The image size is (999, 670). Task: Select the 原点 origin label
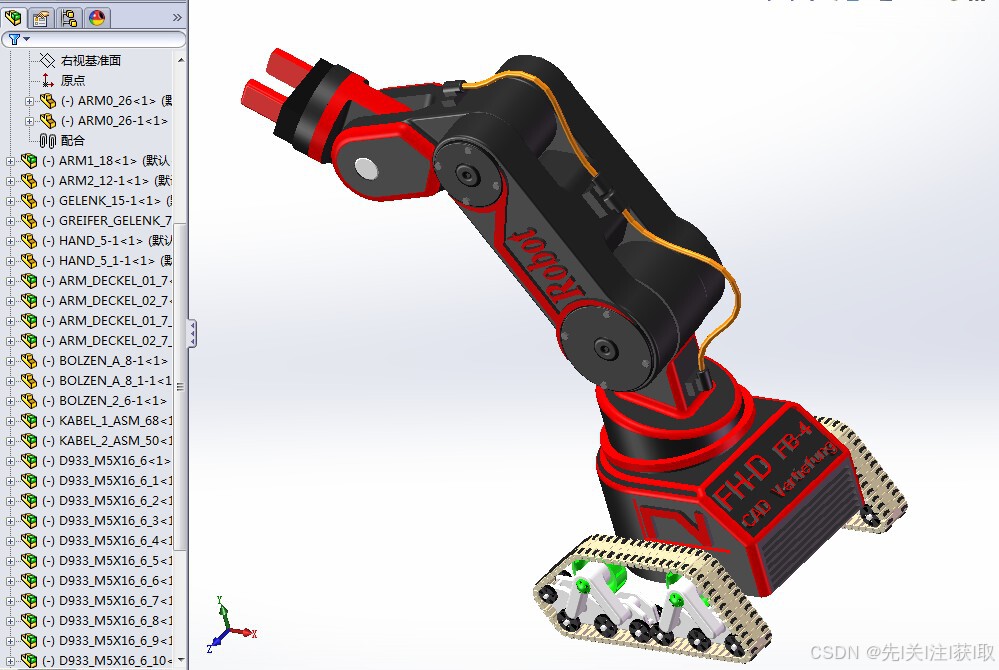click(x=73, y=80)
